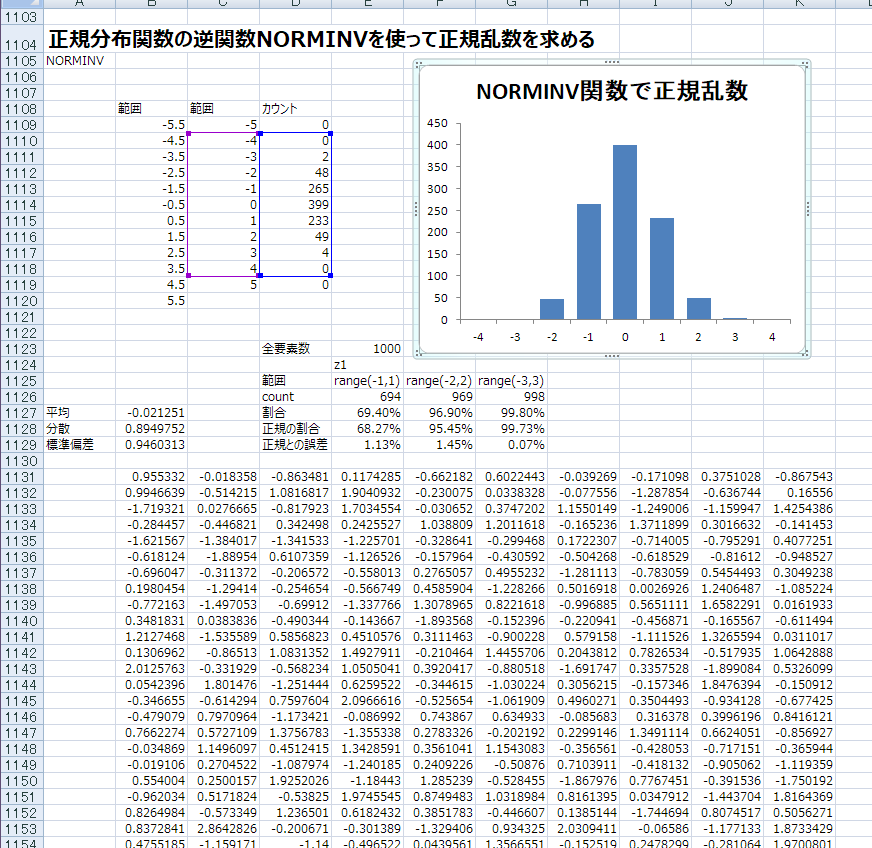
Task: Select the cell showing 1000
Action: point(368,349)
